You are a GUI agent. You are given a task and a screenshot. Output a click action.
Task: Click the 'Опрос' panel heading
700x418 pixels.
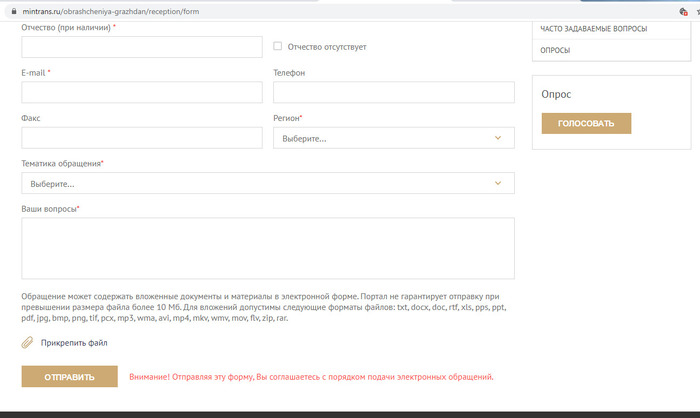point(555,94)
